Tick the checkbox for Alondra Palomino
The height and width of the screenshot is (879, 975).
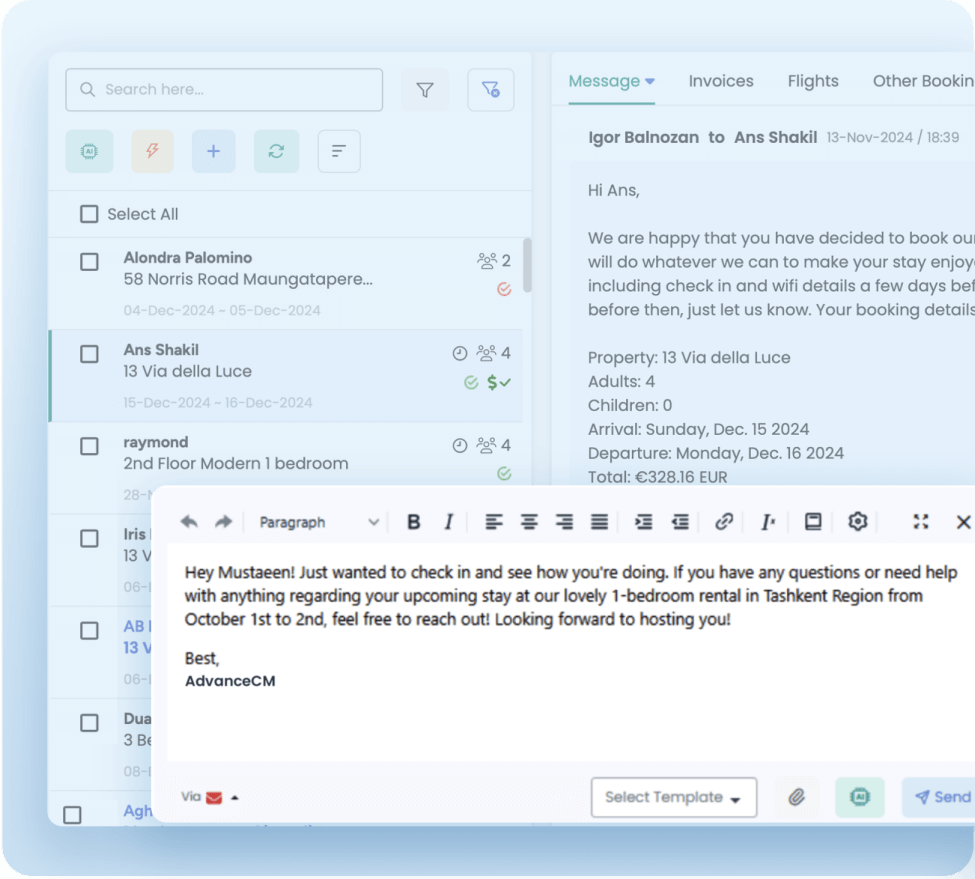coord(90,262)
